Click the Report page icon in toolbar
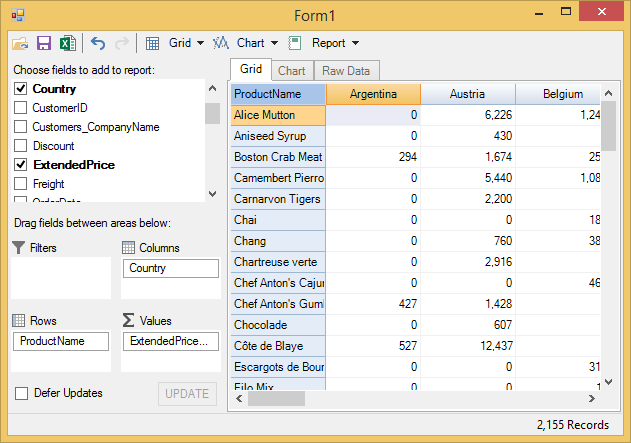Screen dimensions: 631x443 (295, 43)
